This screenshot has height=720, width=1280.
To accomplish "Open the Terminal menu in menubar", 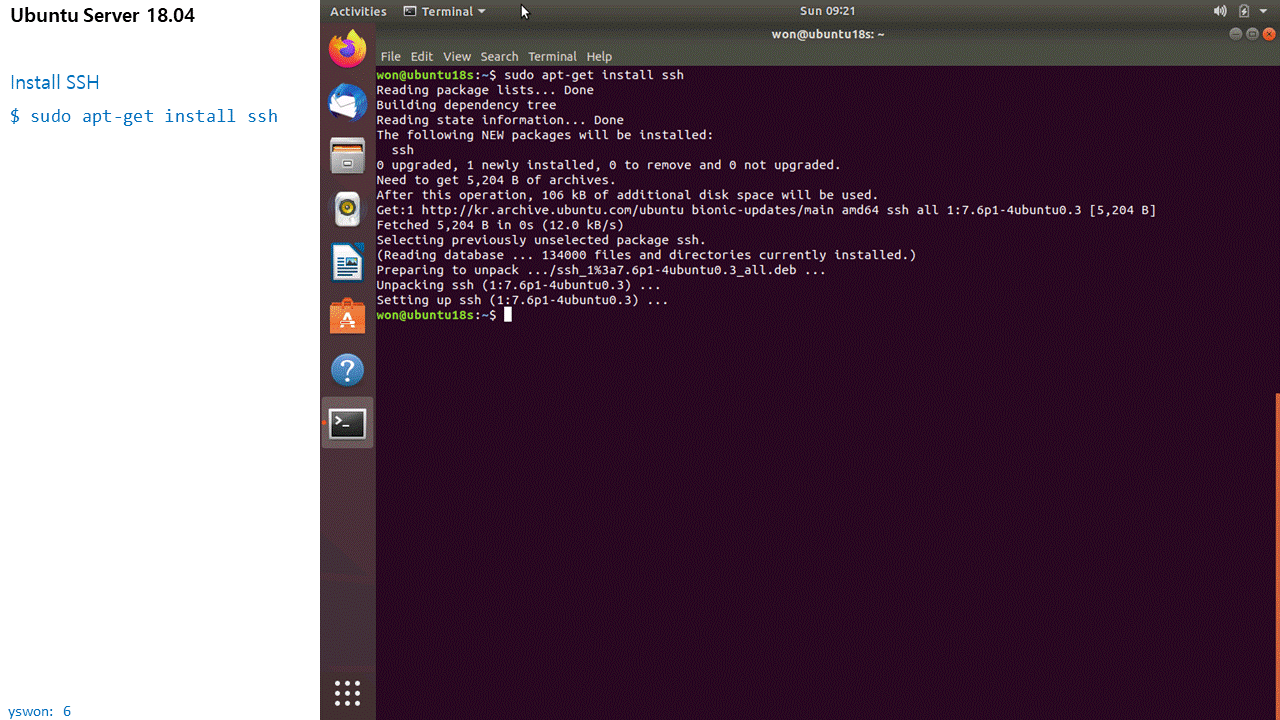I will pyautogui.click(x=552, y=57).
